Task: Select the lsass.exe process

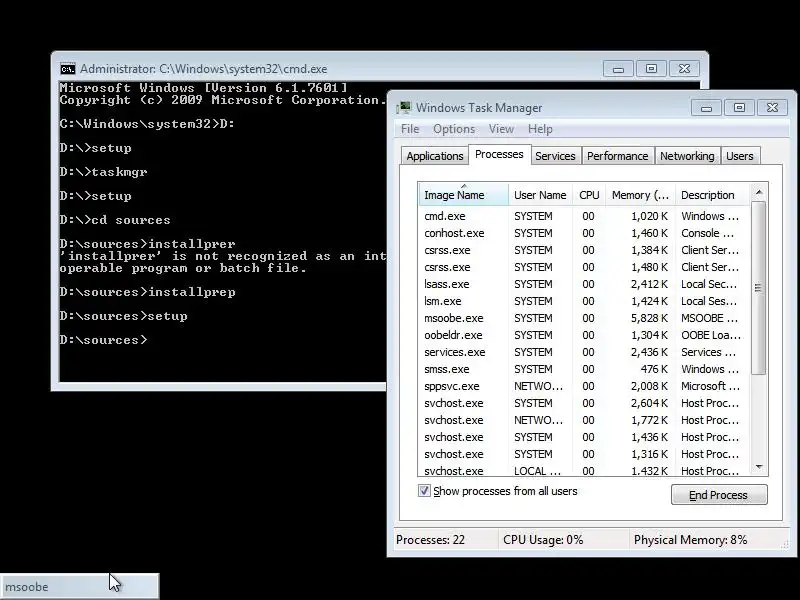Action: pyautogui.click(x=584, y=284)
